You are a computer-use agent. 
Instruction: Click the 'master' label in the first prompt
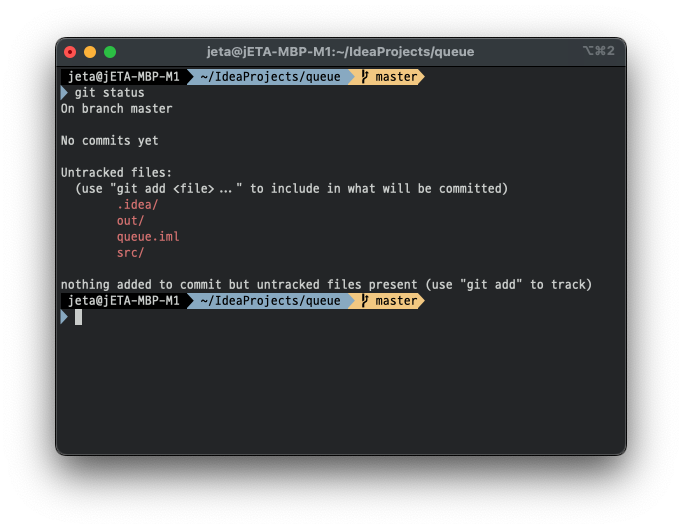[x=396, y=77]
